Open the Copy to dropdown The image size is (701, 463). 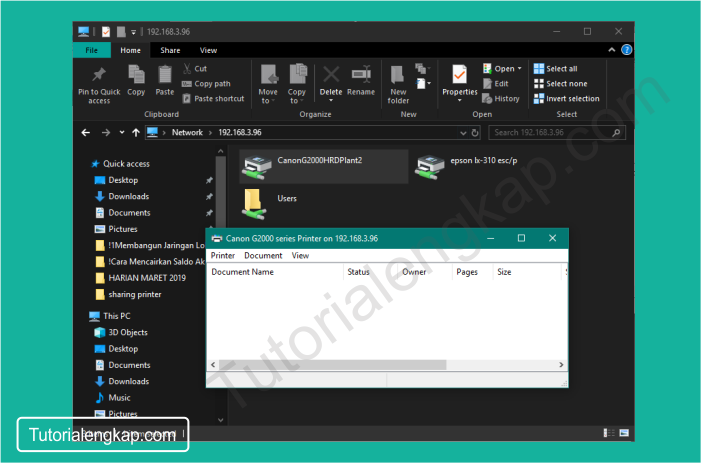pyautogui.click(x=296, y=84)
